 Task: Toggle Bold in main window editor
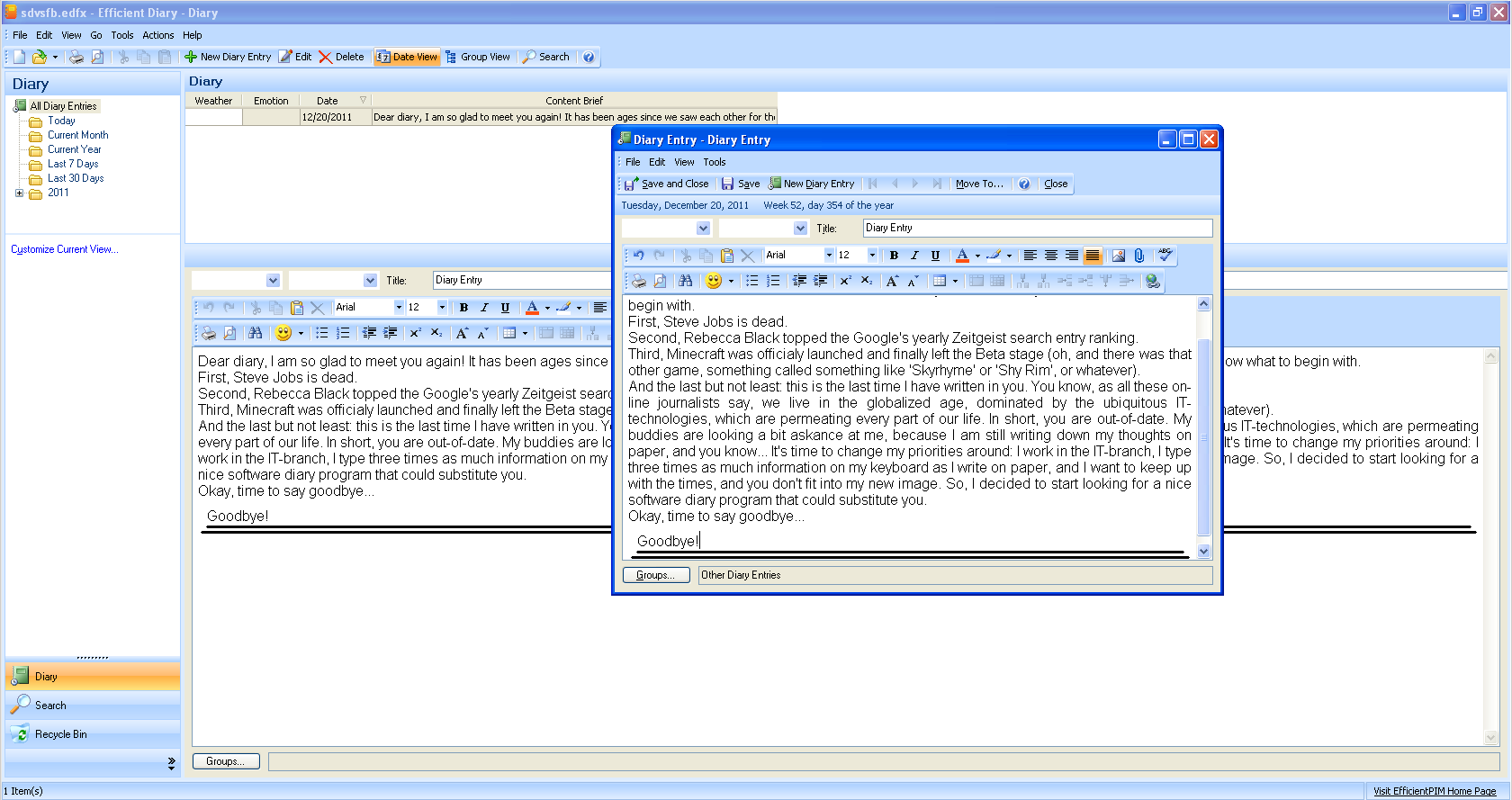coord(463,308)
